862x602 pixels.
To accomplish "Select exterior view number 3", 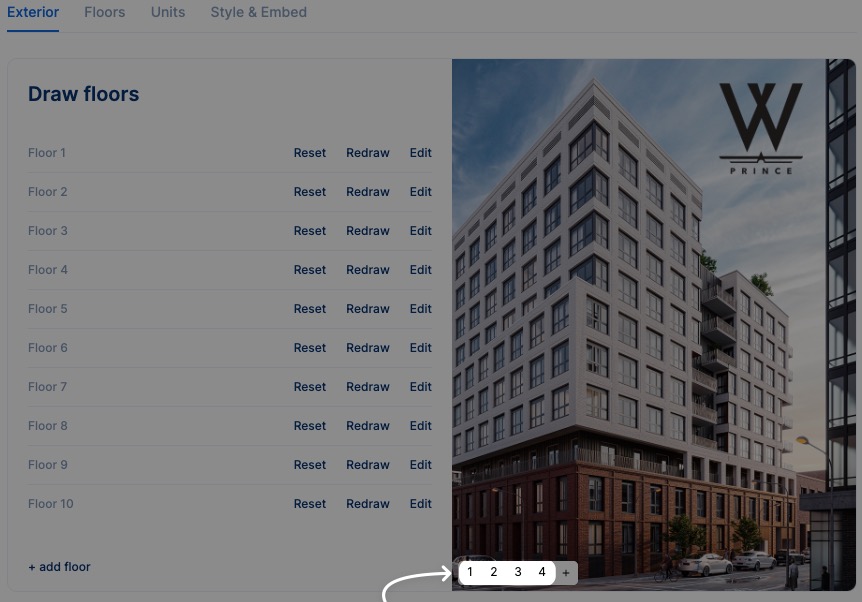I will 518,572.
